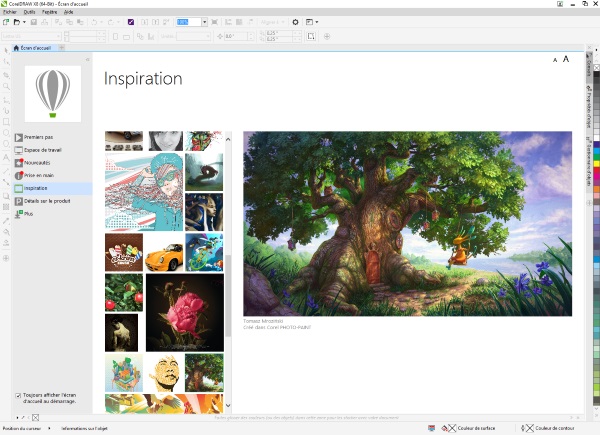600x435 pixels.
Task: Click the bleed page border icon in property bar
Action: tap(311, 36)
